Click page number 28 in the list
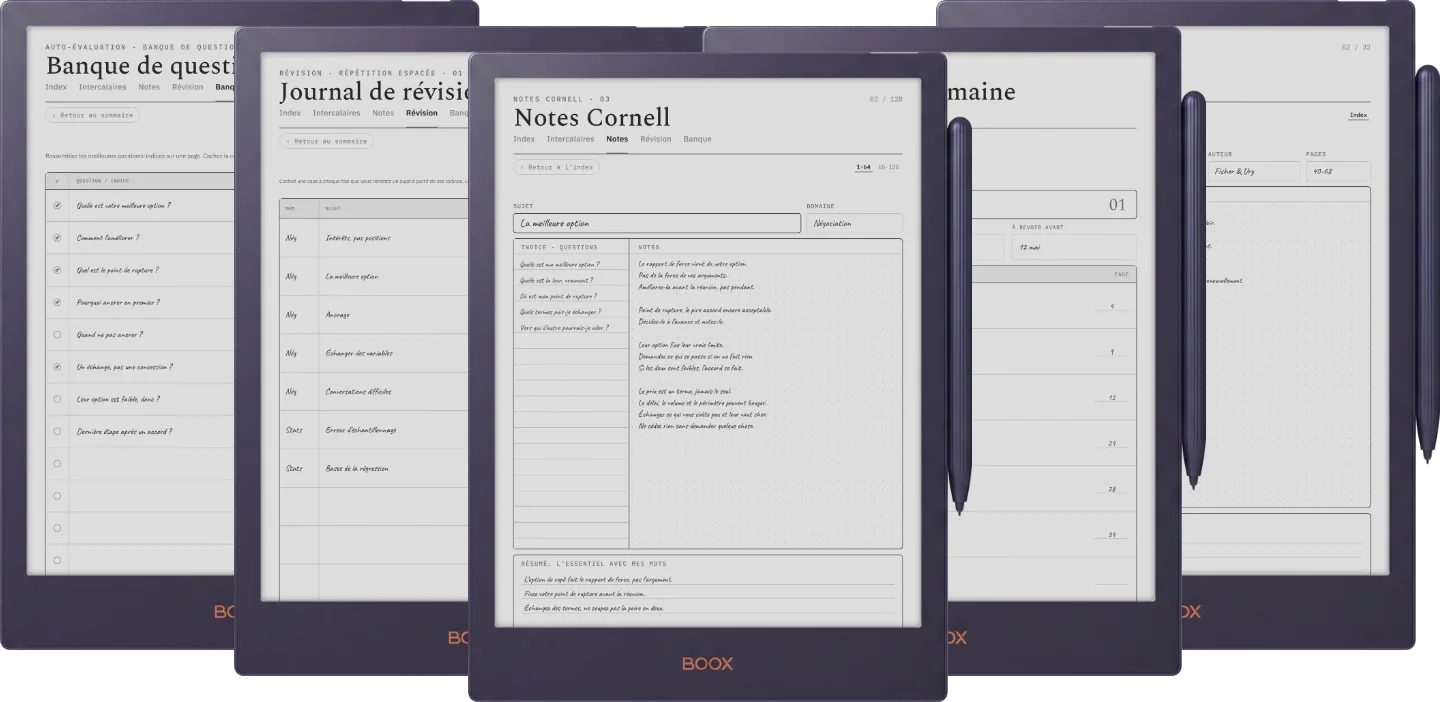 [x=1112, y=489]
